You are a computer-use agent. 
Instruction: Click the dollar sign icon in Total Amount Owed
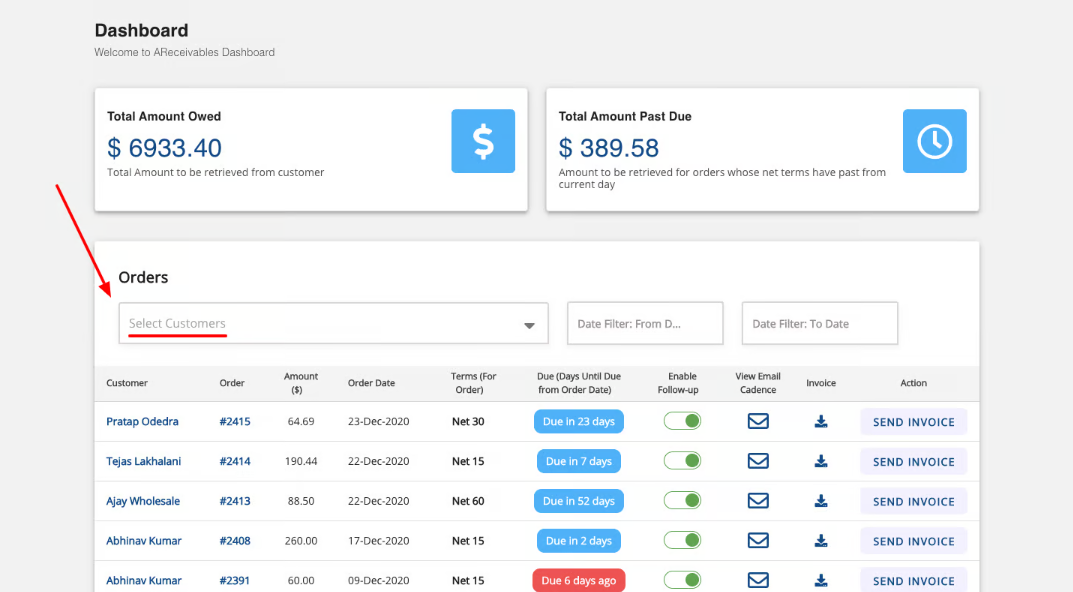point(483,141)
